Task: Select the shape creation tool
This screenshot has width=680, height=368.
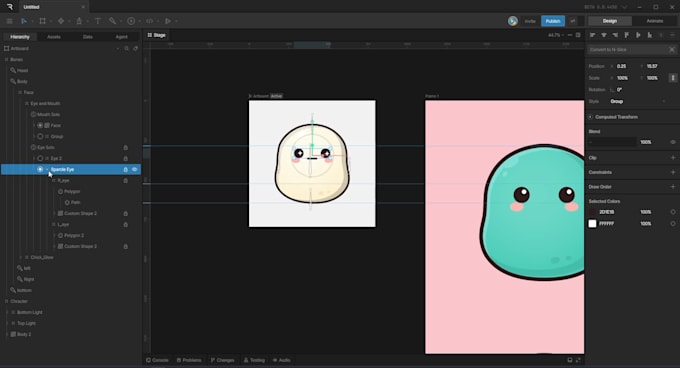Action: click(x=61, y=21)
